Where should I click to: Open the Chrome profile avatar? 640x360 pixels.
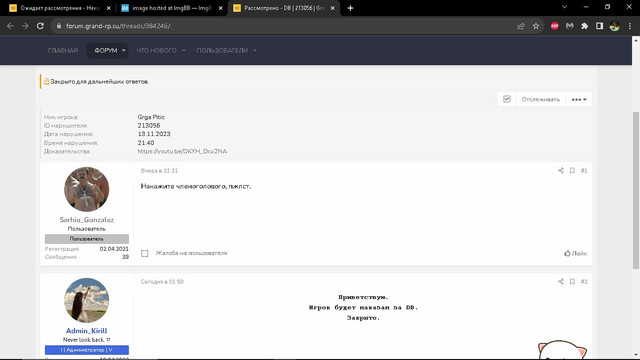[614, 26]
